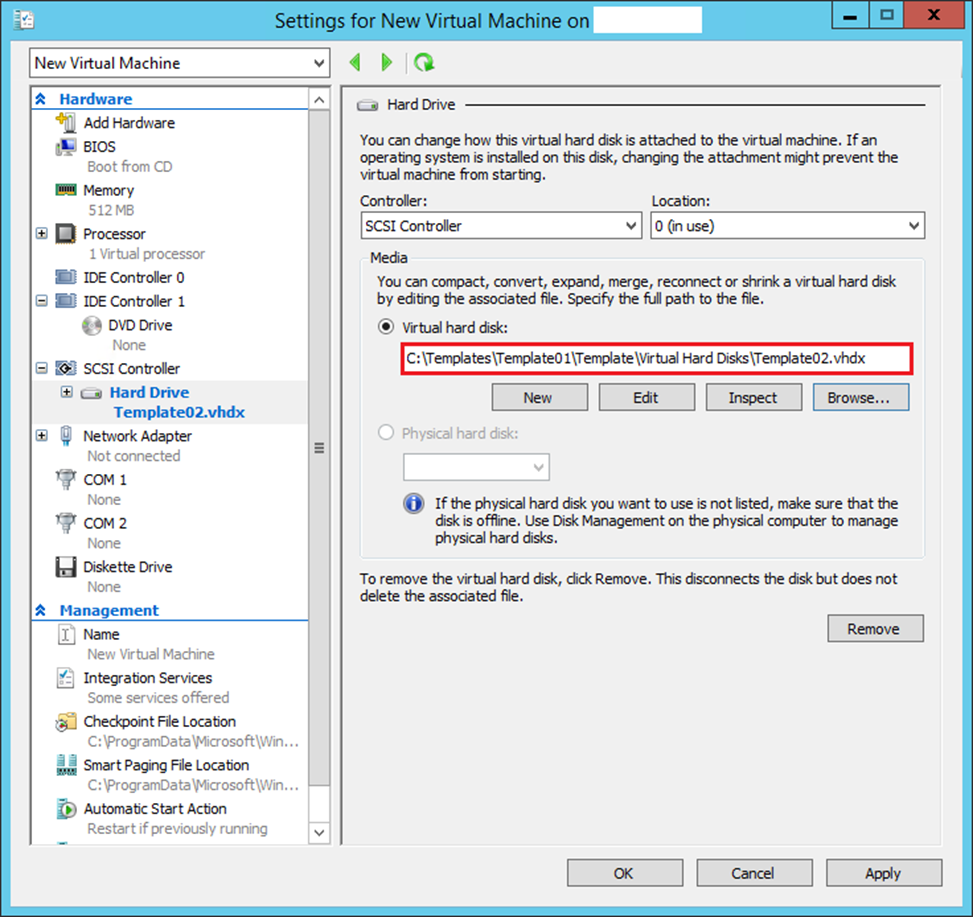Expand the Hard Drive tree node
This screenshot has height=917, width=973.
click(67, 392)
